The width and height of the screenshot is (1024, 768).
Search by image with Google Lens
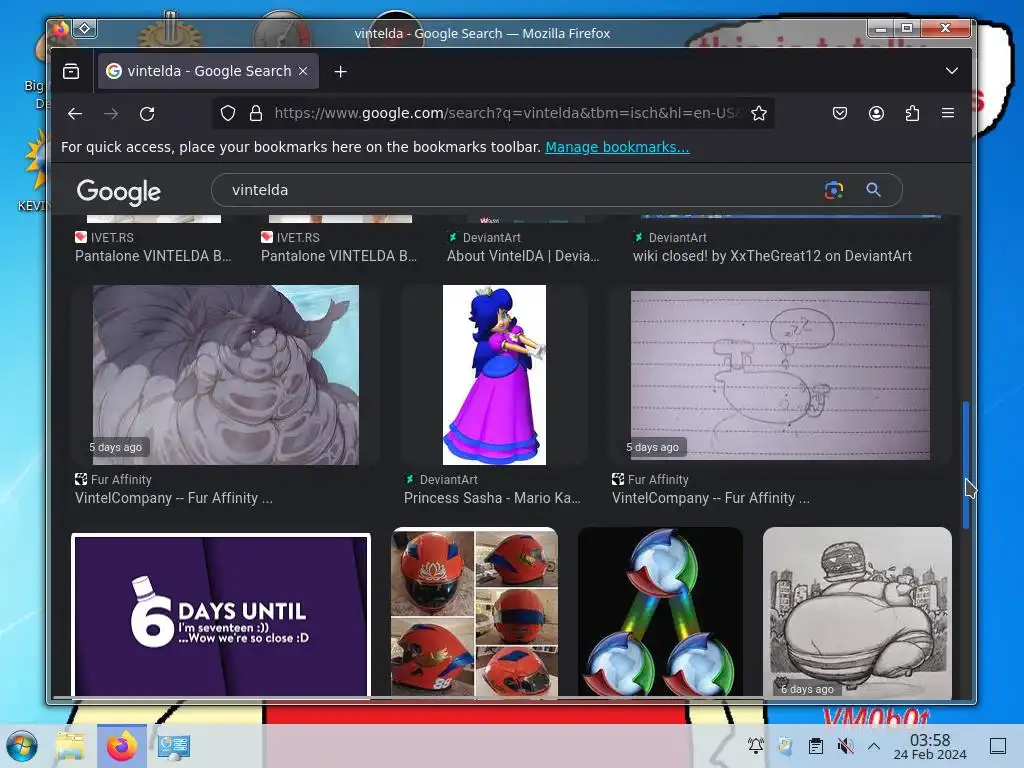834,190
